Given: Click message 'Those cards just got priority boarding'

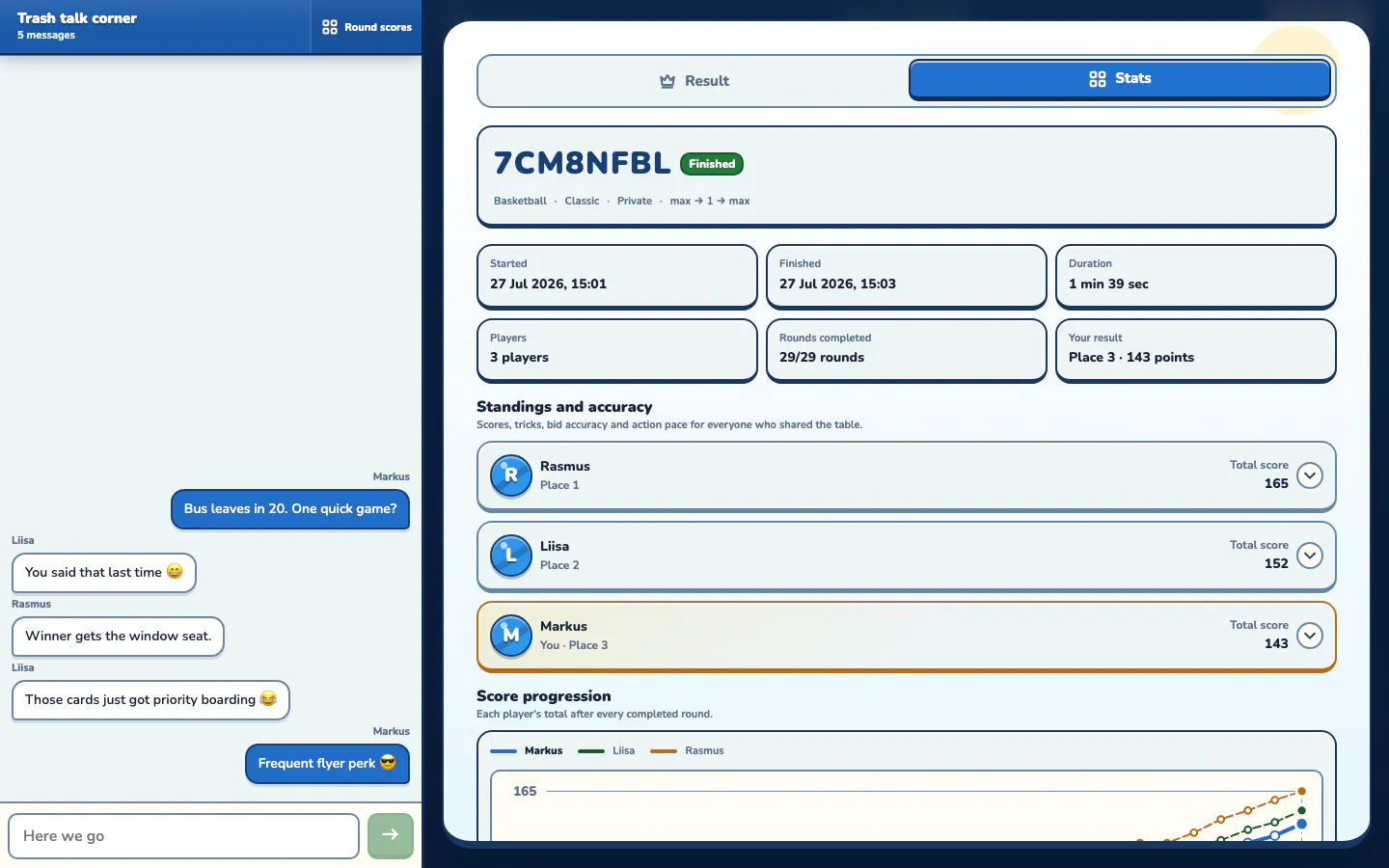Looking at the screenshot, I should point(150,700).
